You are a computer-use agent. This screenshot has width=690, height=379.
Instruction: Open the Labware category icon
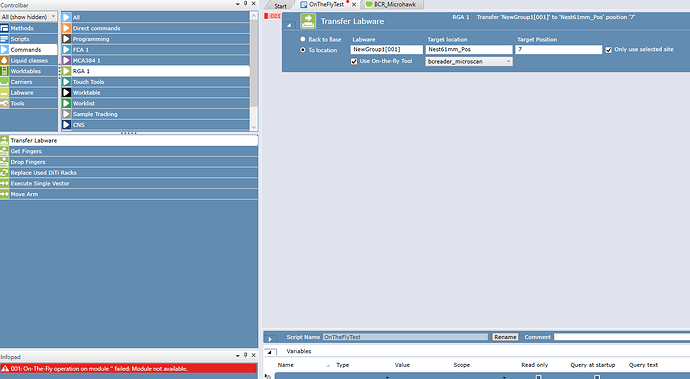coord(4,92)
